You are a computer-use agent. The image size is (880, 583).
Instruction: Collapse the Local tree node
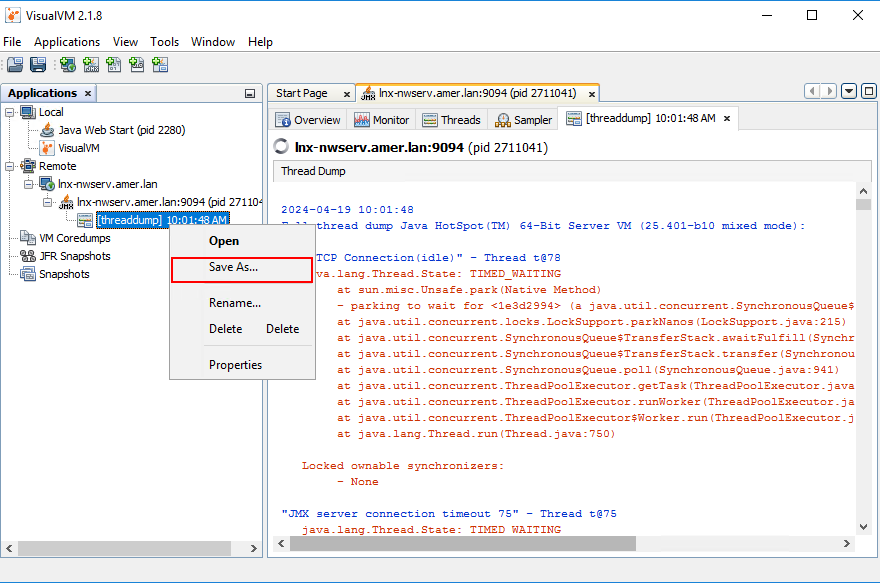coord(8,111)
